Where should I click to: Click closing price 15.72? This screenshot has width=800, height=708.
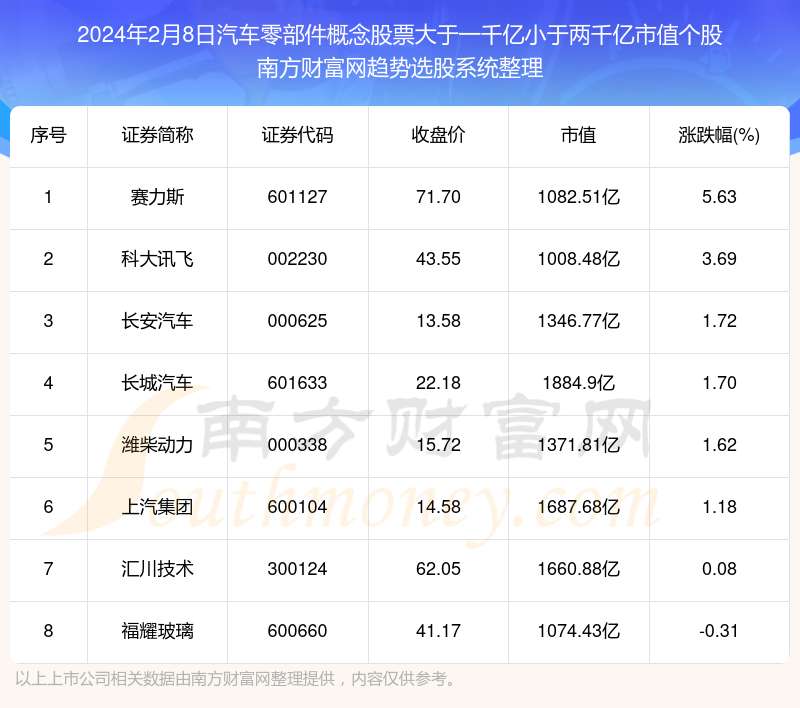pos(438,445)
